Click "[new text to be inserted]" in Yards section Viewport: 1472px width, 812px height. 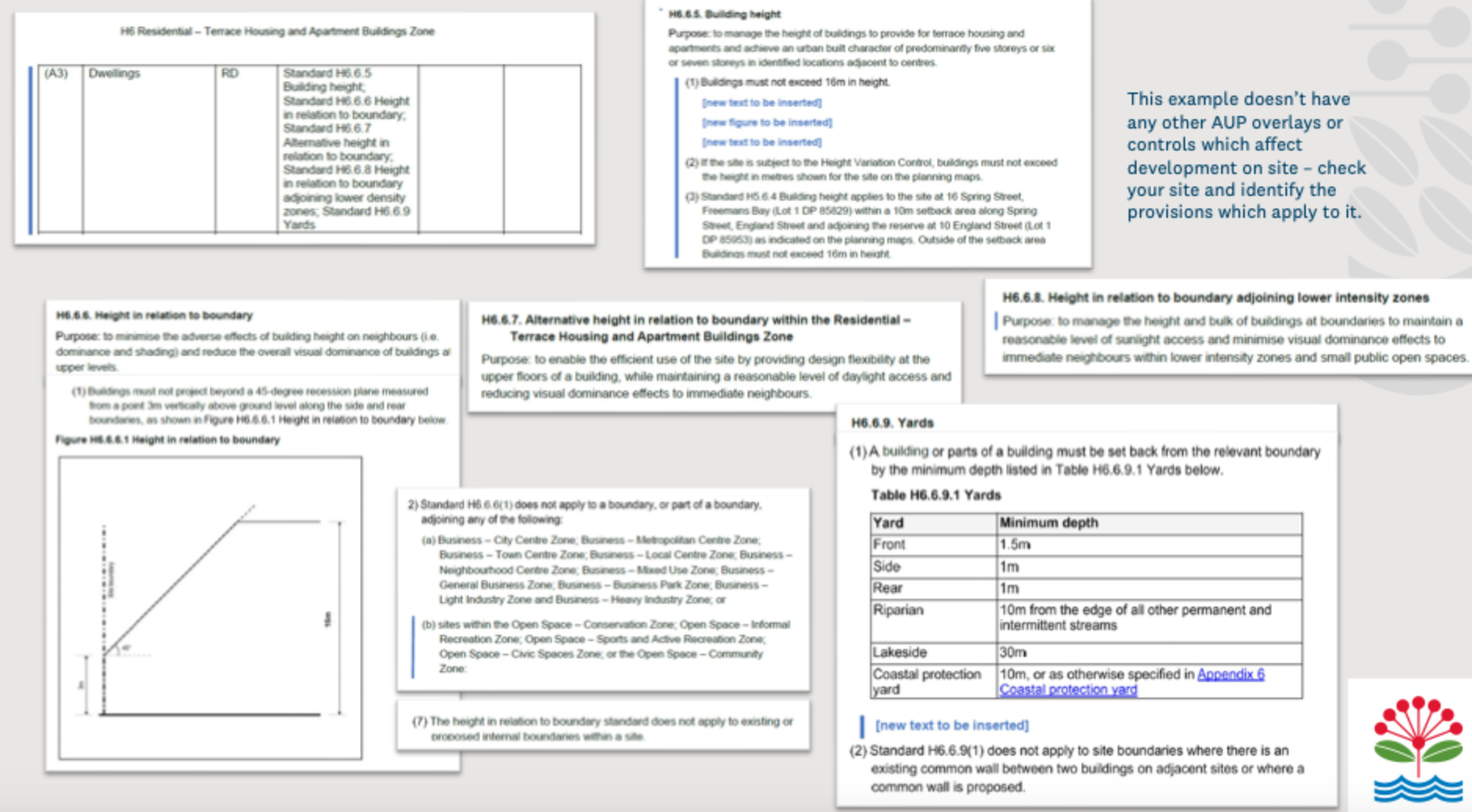pyautogui.click(x=952, y=726)
